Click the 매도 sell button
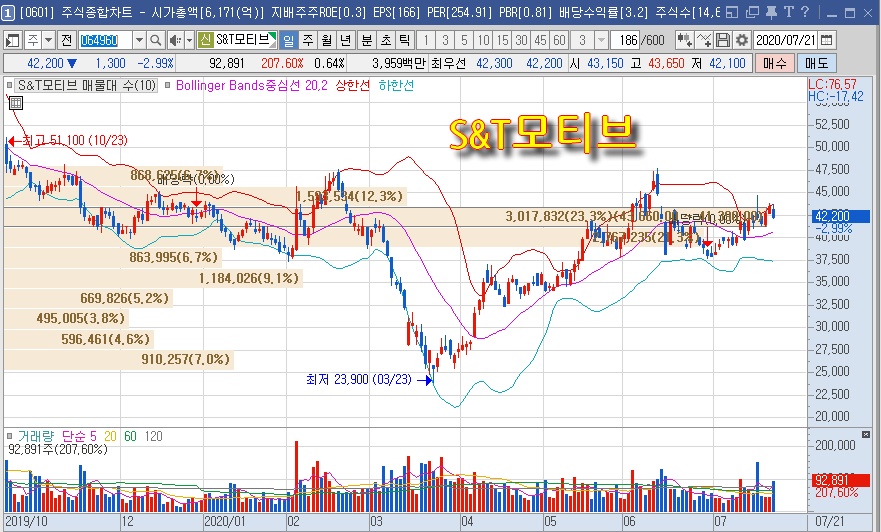 pos(816,63)
